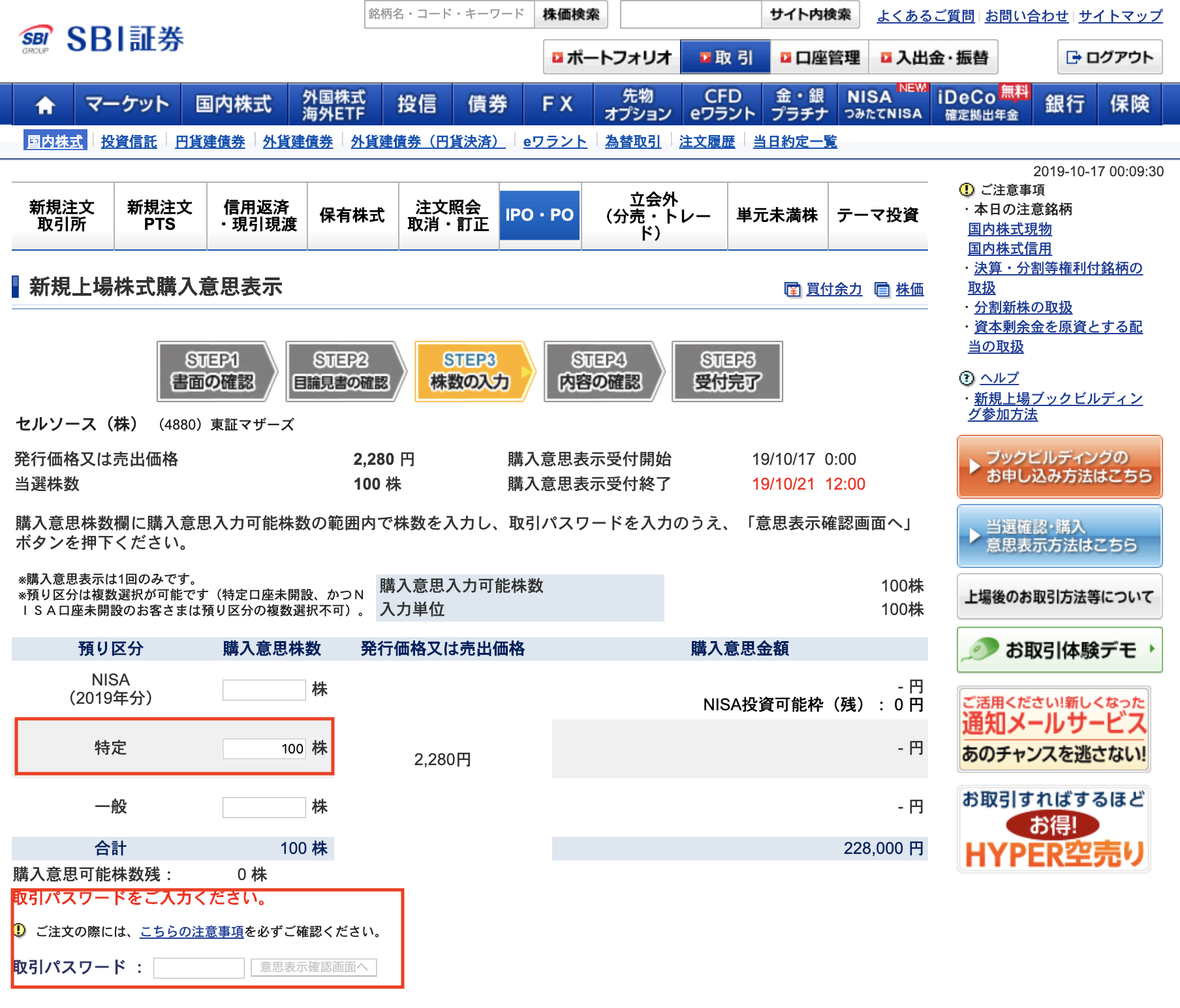Open 株価 icon link
Viewport: 1180px width, 1008px height.
tap(899, 289)
